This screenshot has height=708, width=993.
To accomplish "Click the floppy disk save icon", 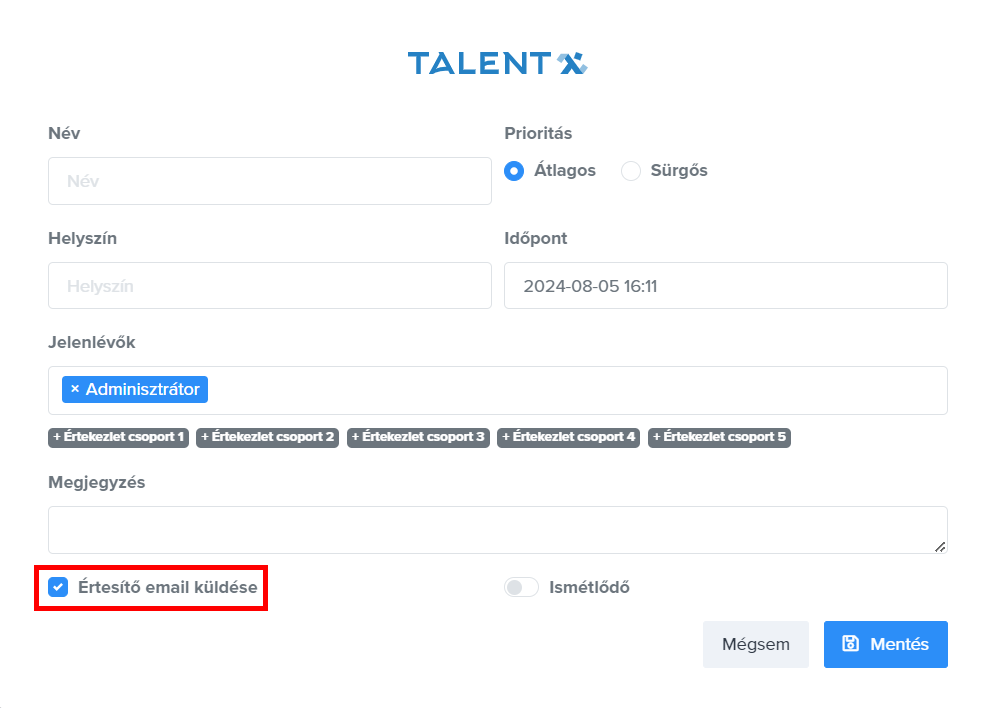I will click(850, 644).
